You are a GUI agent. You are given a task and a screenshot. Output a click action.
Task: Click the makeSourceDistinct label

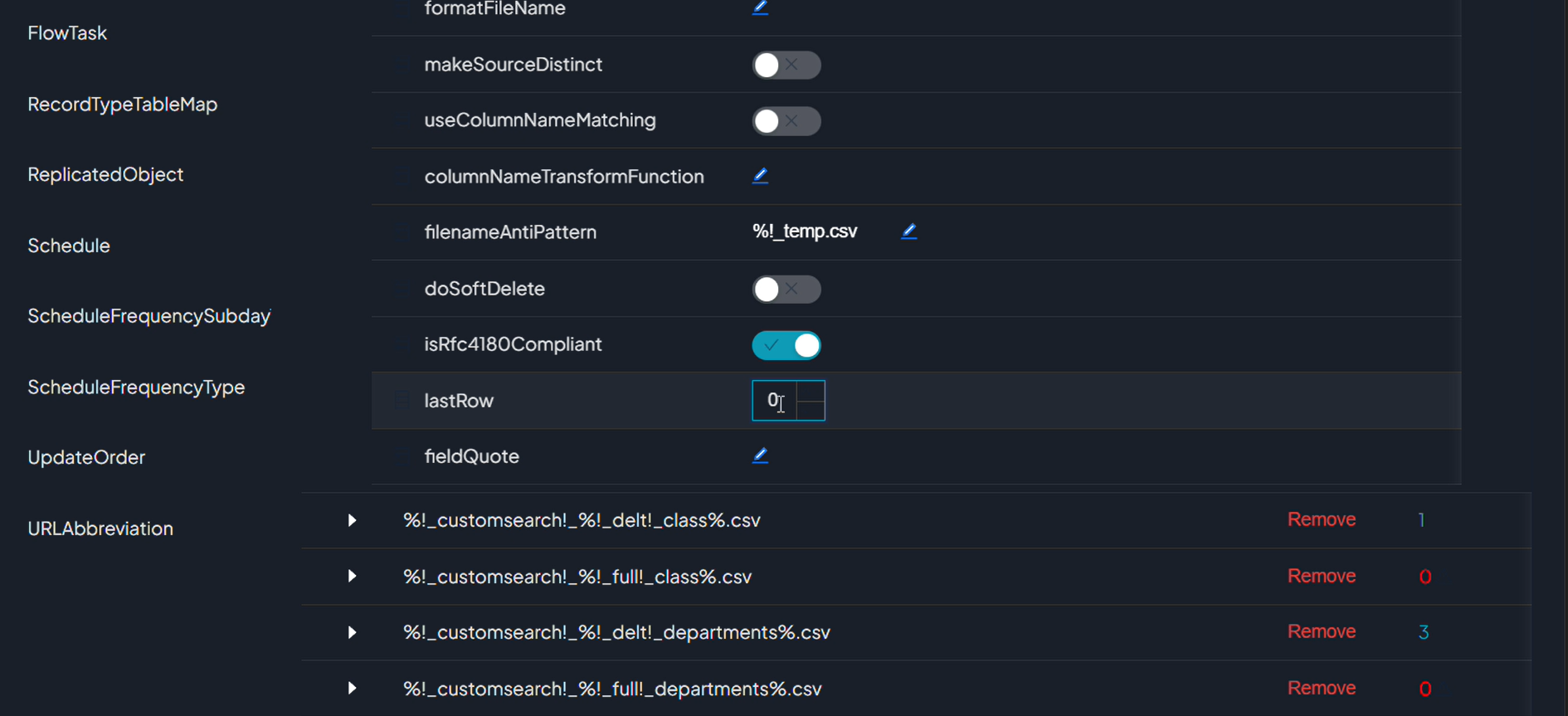pos(513,65)
